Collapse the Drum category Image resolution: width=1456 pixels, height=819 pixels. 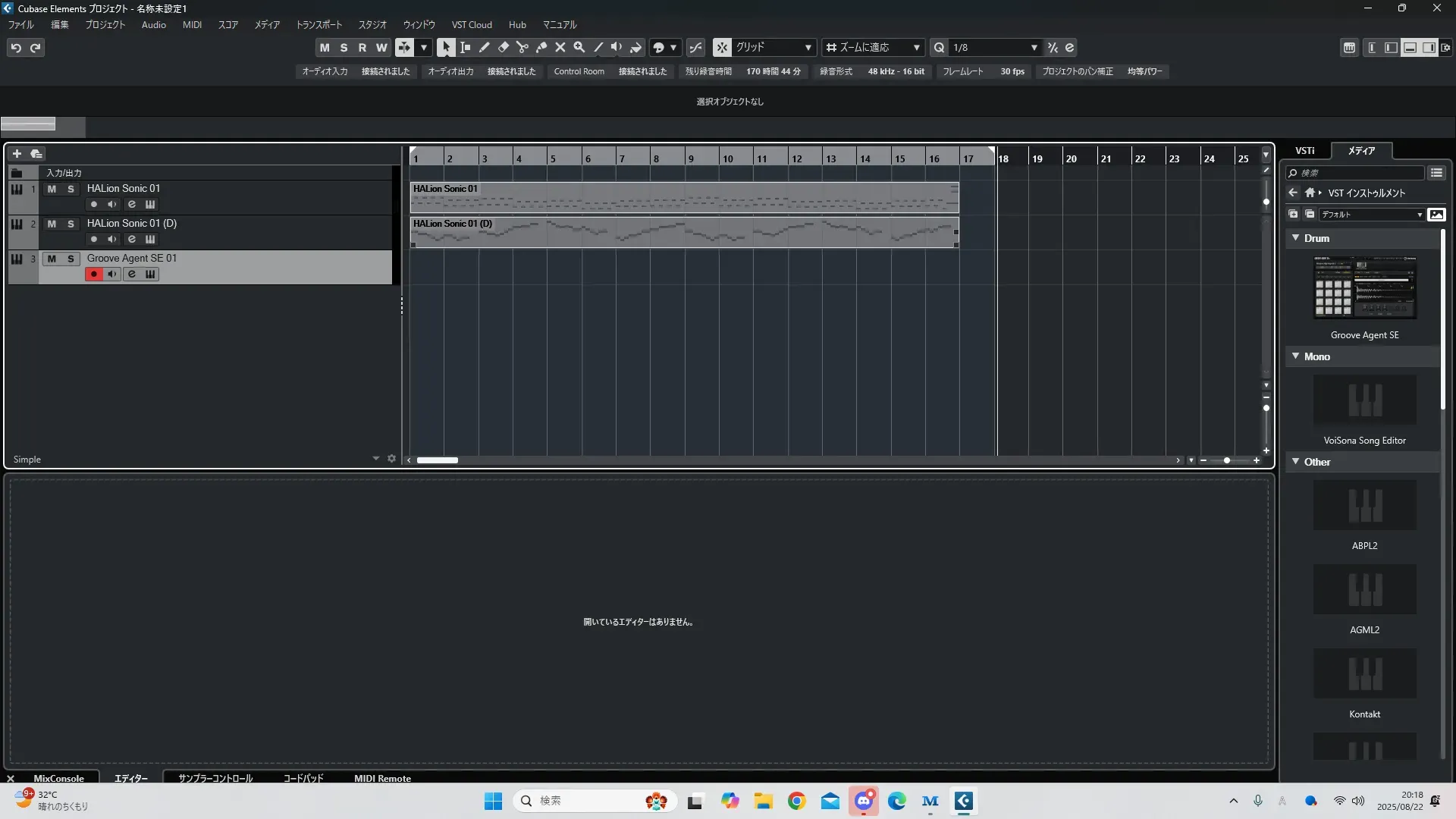[1295, 238]
